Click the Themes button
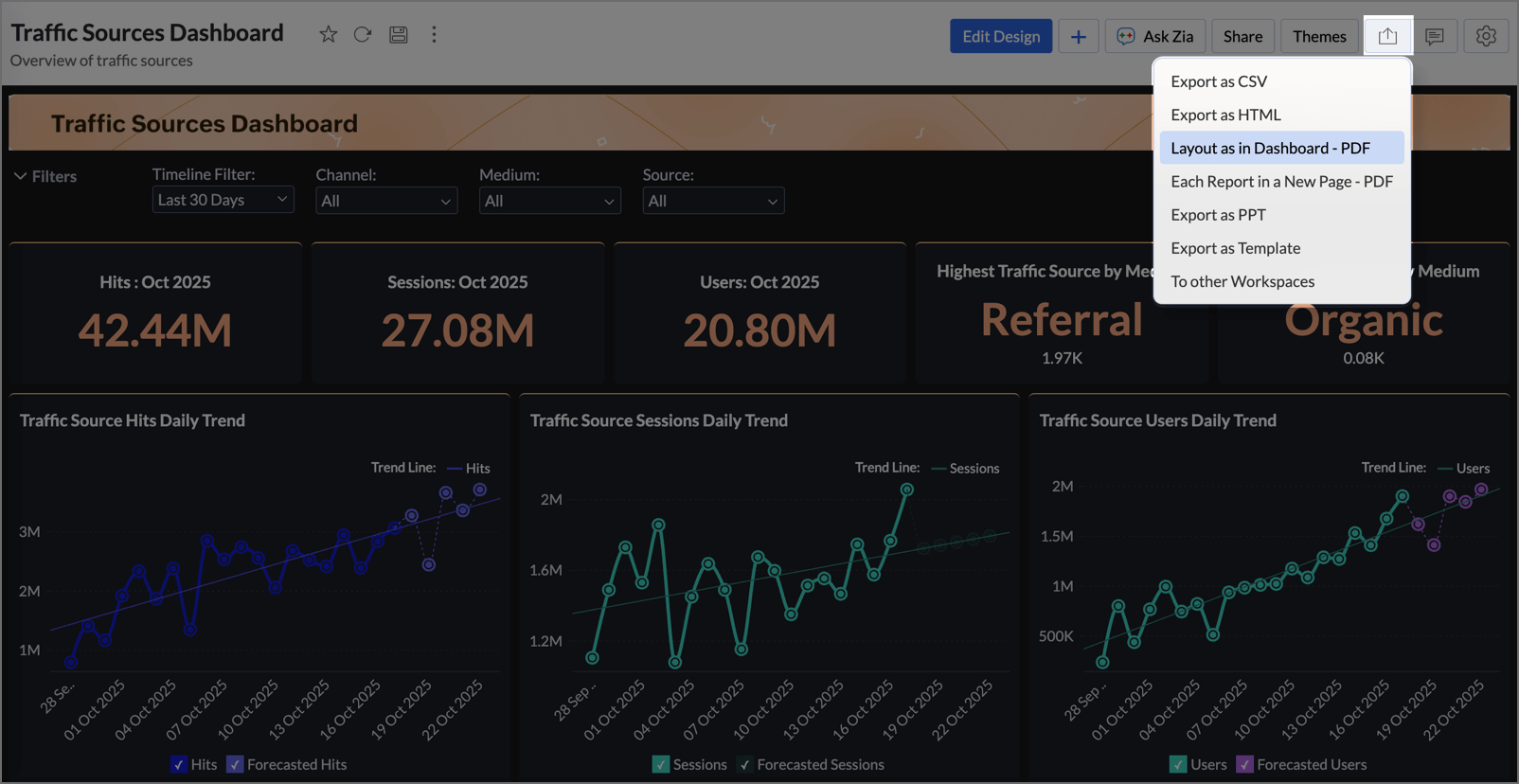Viewport: 1519px width, 784px height. click(1318, 36)
